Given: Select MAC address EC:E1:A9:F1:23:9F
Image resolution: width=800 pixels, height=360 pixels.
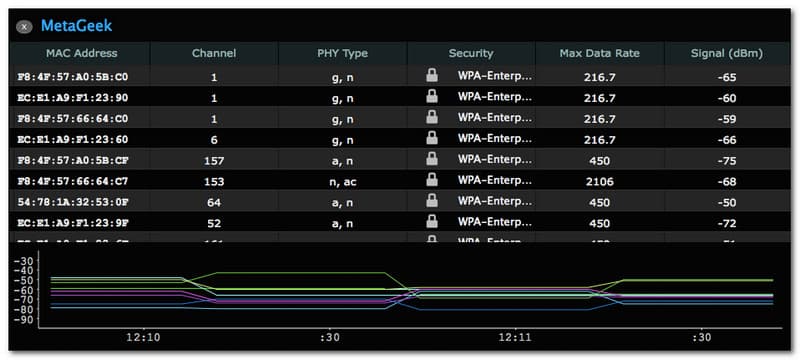Looking at the screenshot, I should (72, 223).
